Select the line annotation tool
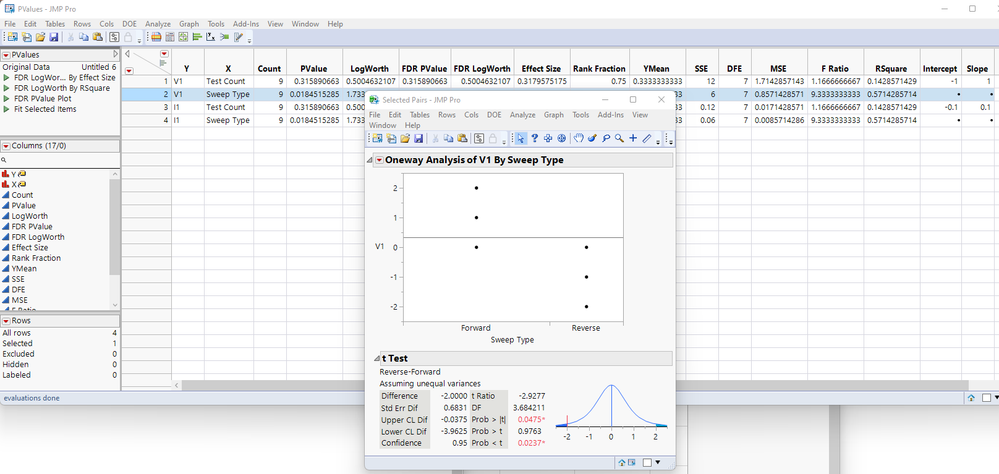 point(647,138)
